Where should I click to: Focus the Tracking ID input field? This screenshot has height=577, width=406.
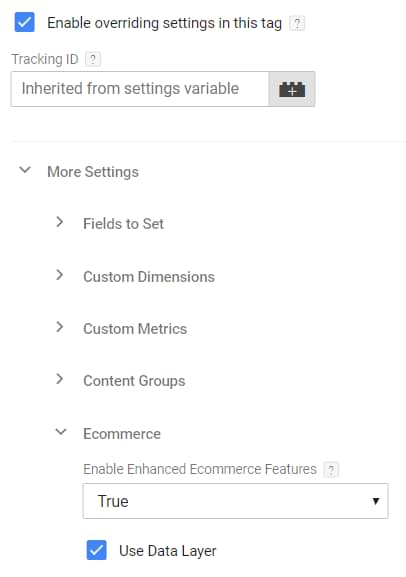click(x=140, y=89)
